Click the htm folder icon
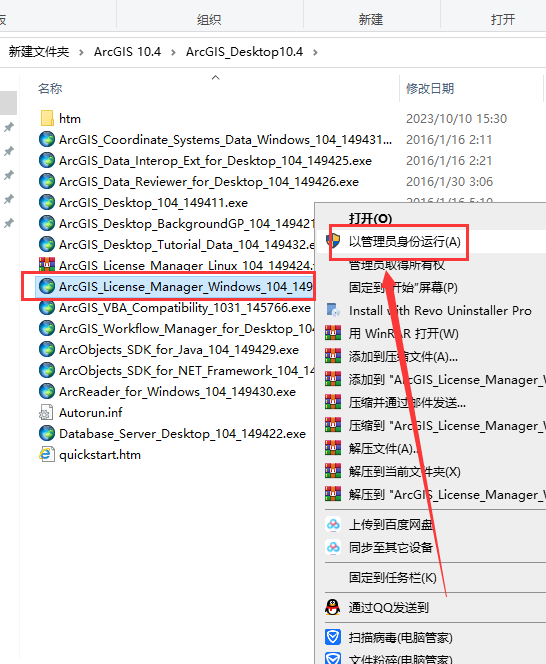This screenshot has height=664, width=546. tap(47, 118)
